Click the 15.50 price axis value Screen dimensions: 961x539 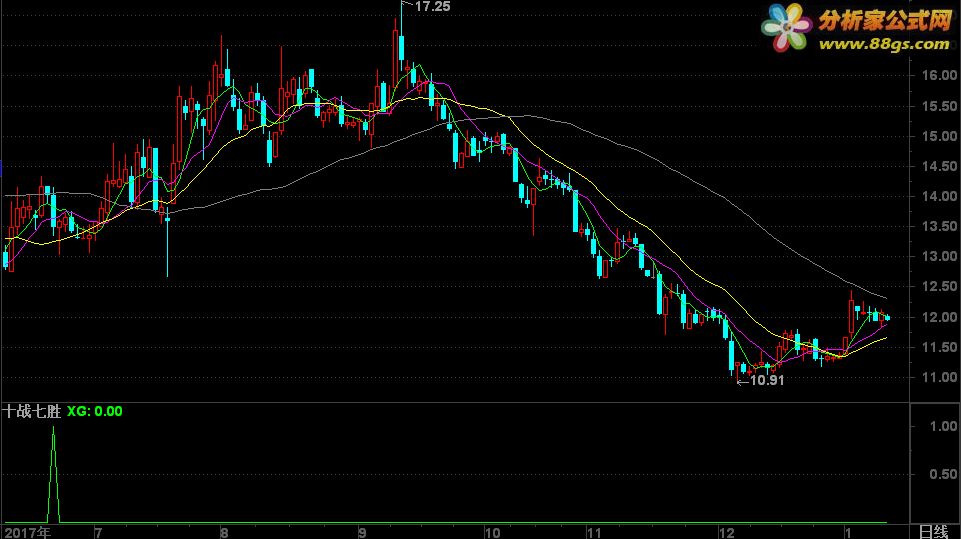(940, 106)
